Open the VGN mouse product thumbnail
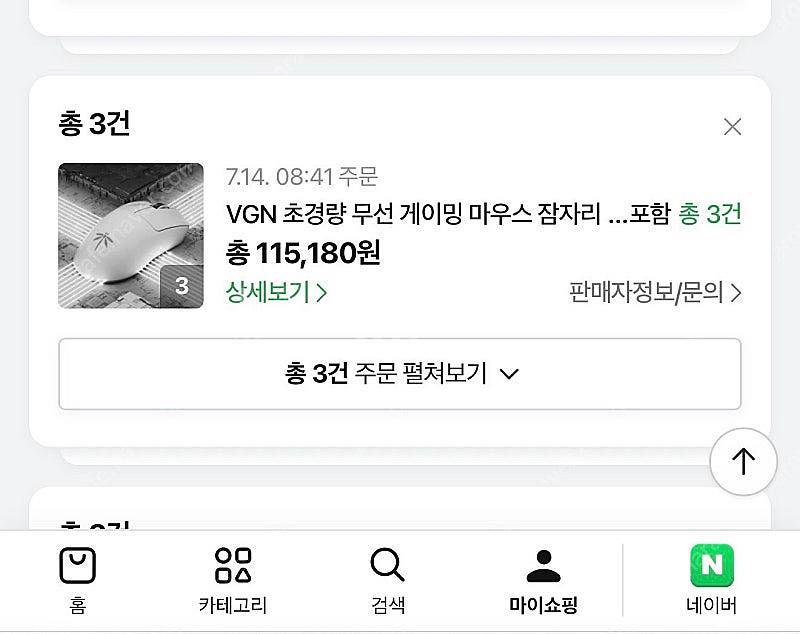This screenshot has height=634, width=800. tap(131, 235)
